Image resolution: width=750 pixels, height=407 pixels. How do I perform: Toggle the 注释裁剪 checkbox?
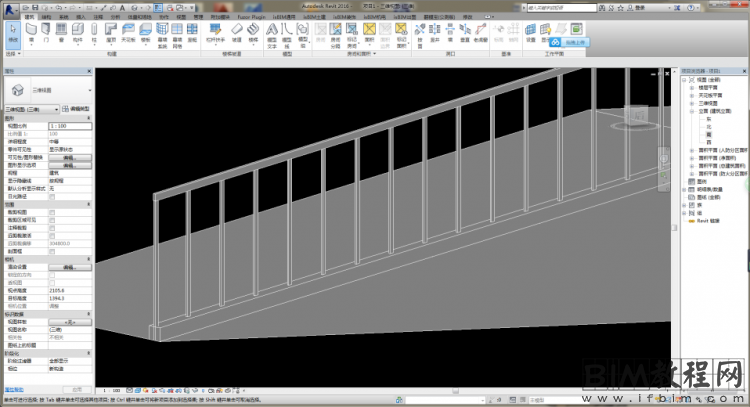(52, 228)
